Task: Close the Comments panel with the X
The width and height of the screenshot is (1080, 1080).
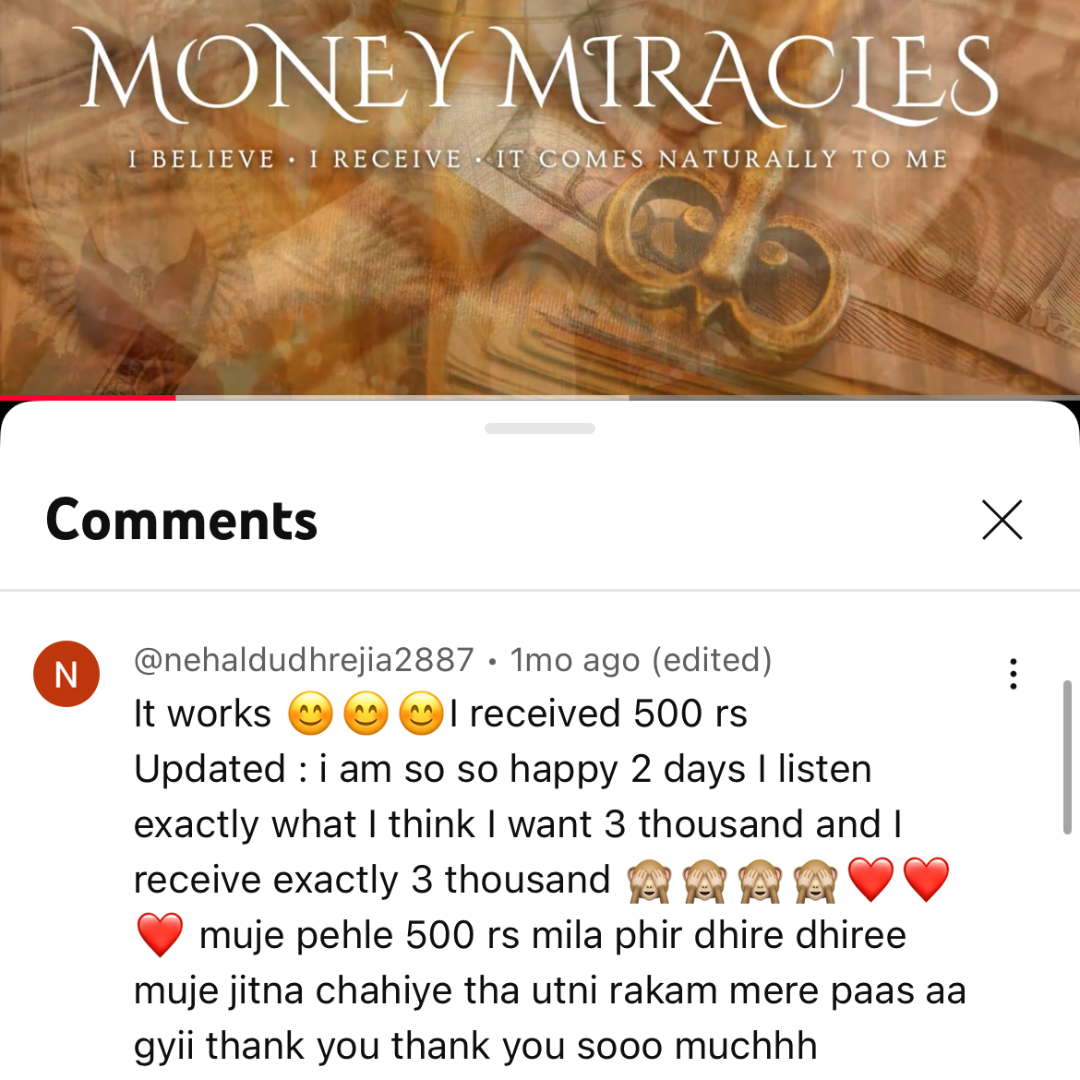Action: [x=1002, y=520]
